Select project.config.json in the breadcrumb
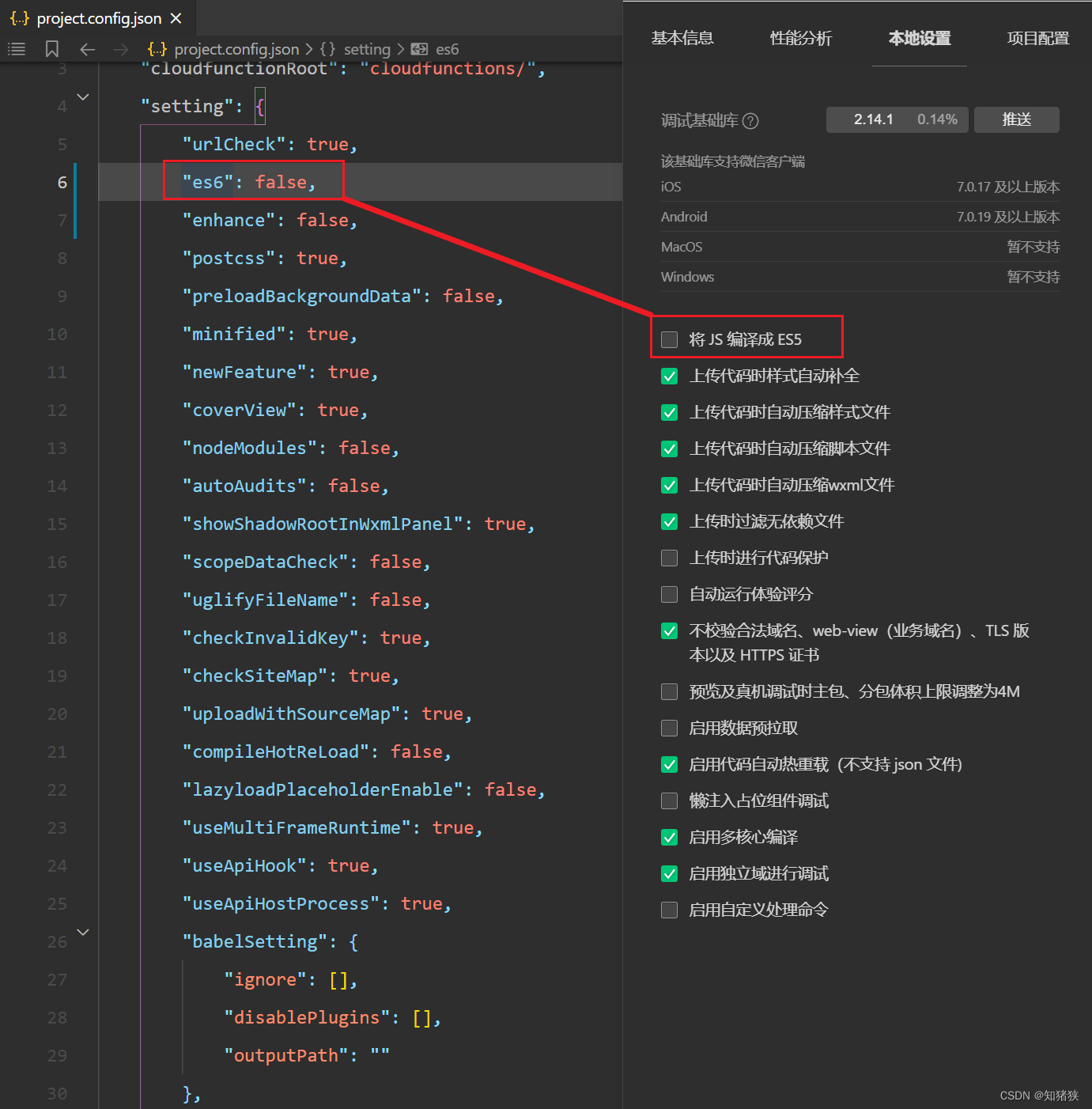This screenshot has height=1109, width=1092. pyautogui.click(x=236, y=49)
